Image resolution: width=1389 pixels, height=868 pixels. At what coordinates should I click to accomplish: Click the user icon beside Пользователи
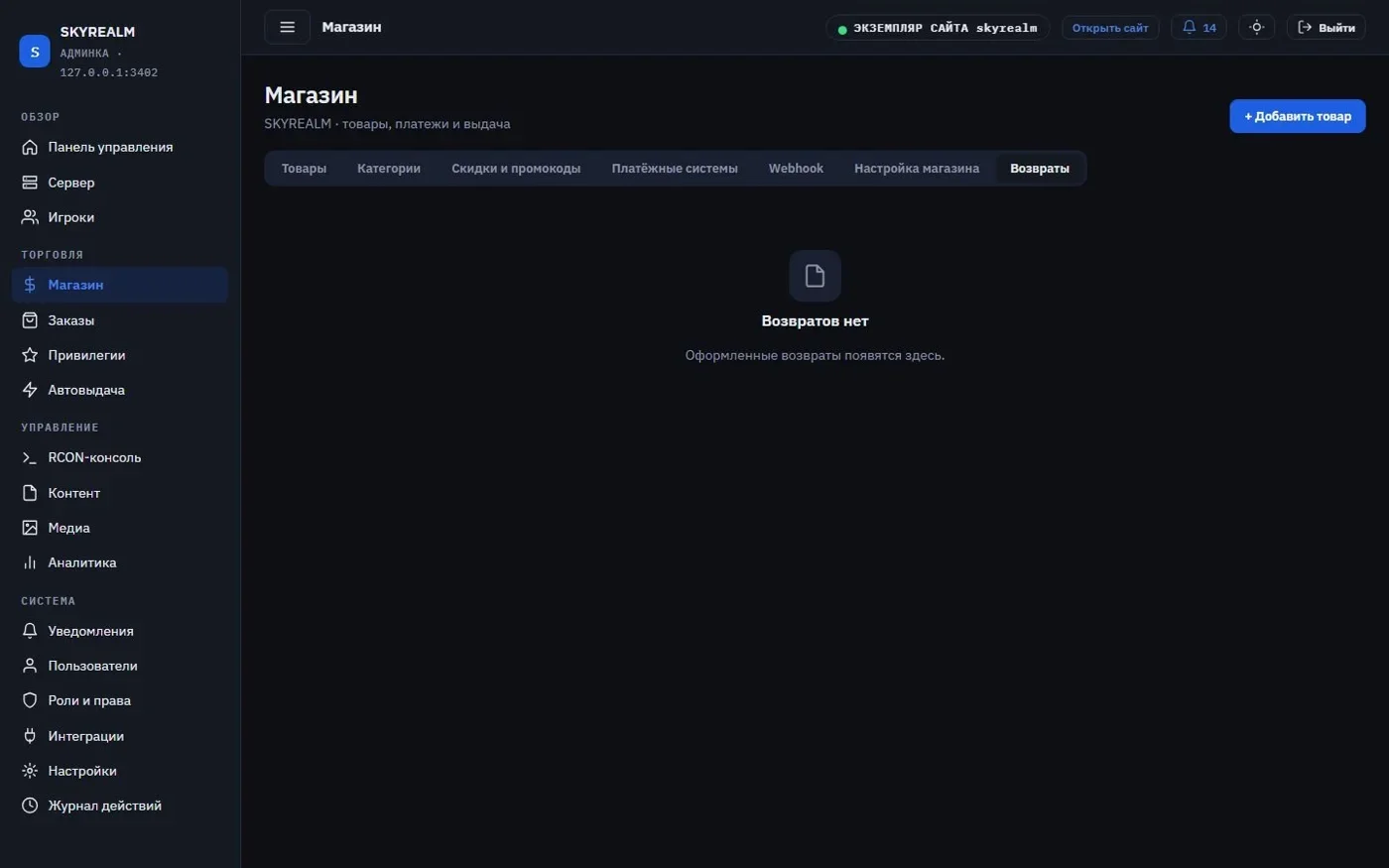pos(30,666)
